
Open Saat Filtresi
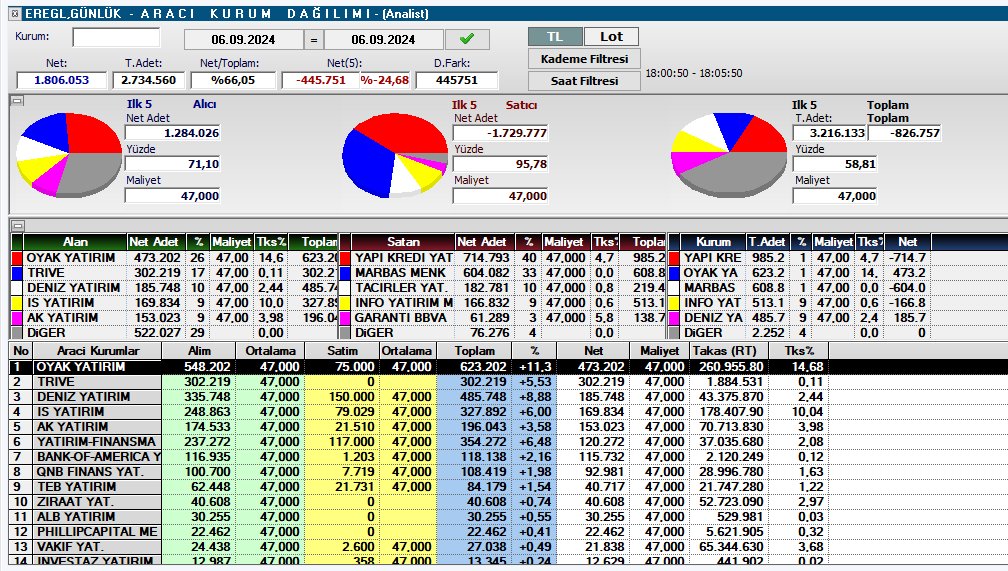coord(584,81)
